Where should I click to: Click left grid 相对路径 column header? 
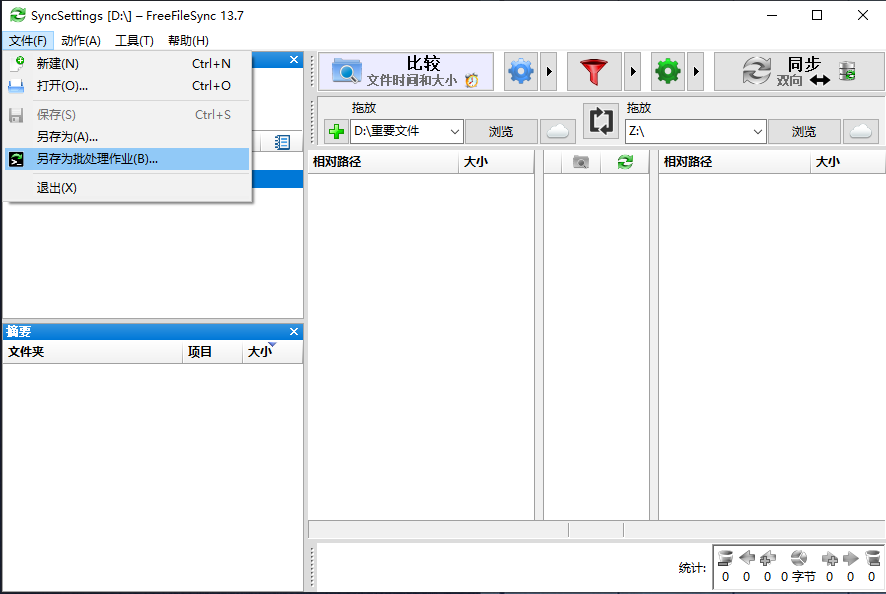pyautogui.click(x=383, y=162)
